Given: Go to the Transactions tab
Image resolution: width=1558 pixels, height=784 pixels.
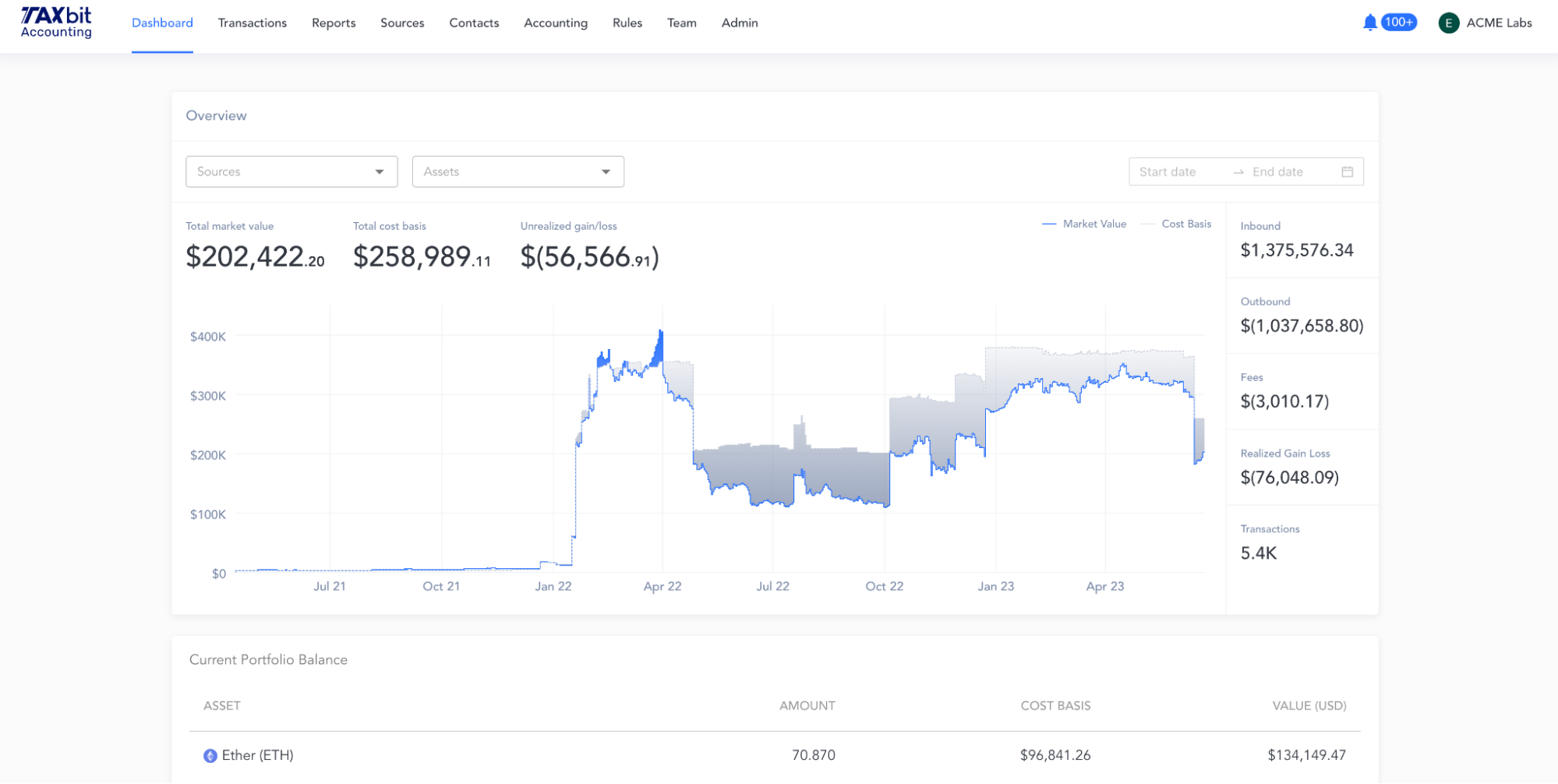Looking at the screenshot, I should click(x=252, y=23).
